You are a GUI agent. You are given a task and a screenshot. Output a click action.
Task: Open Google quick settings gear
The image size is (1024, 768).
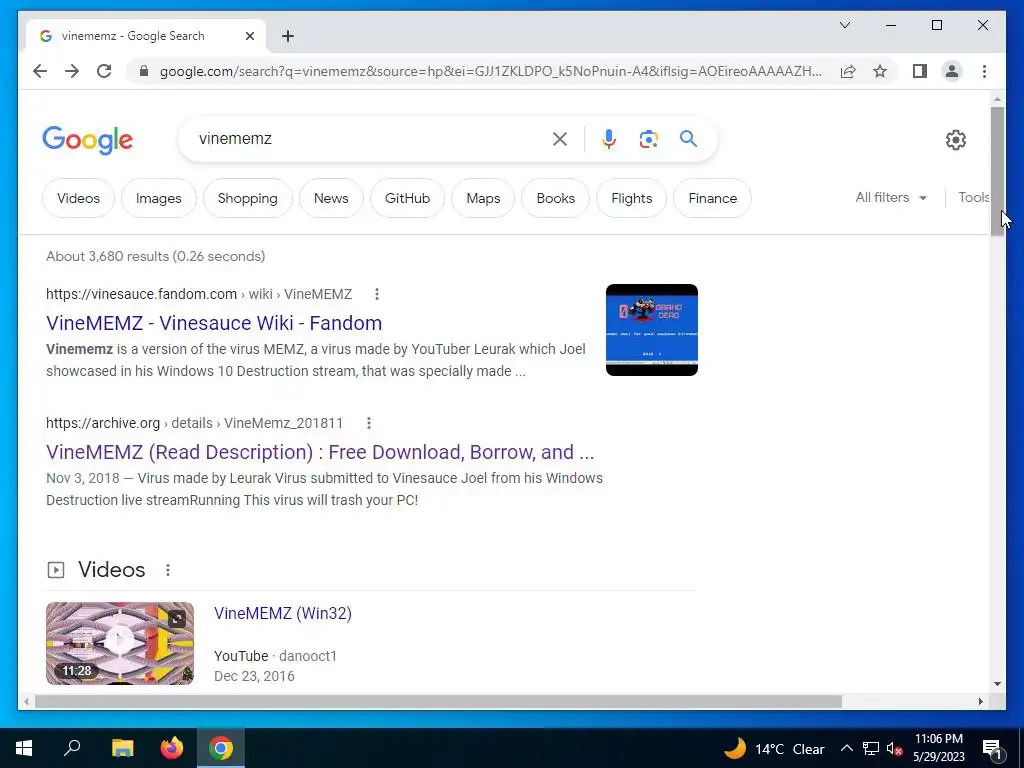955,140
